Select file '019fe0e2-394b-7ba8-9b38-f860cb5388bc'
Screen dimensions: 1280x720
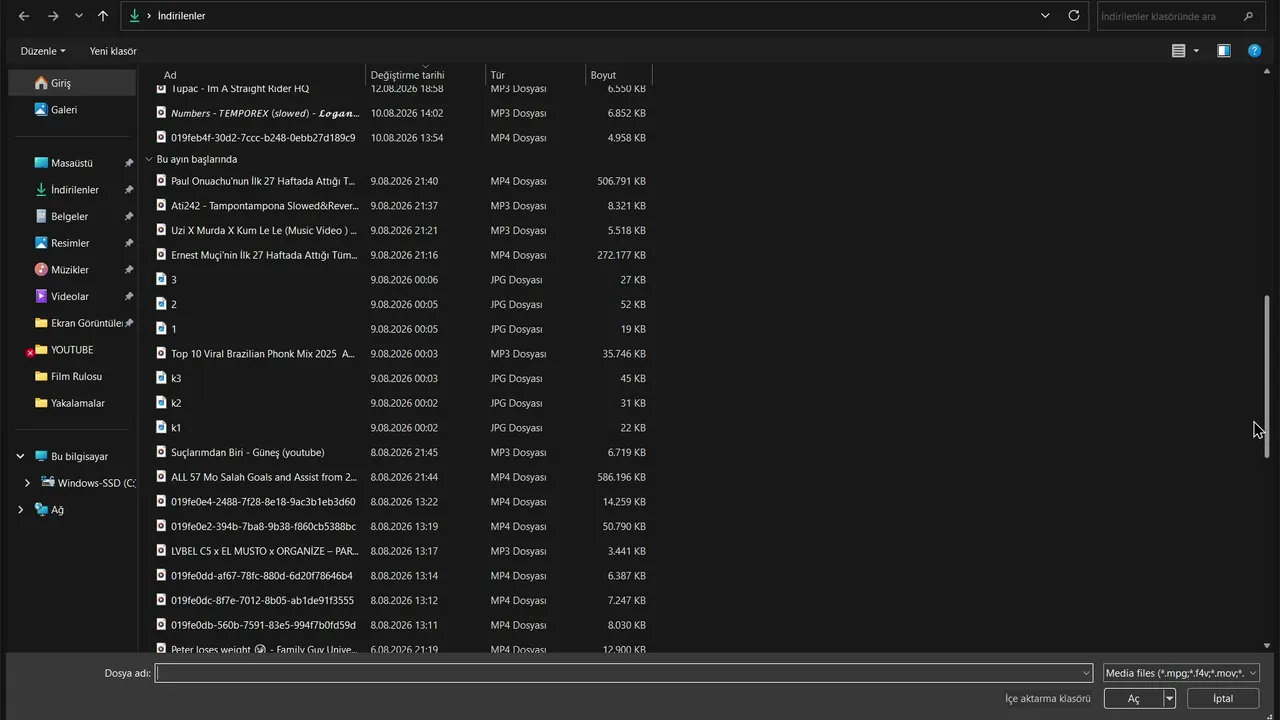(x=263, y=526)
